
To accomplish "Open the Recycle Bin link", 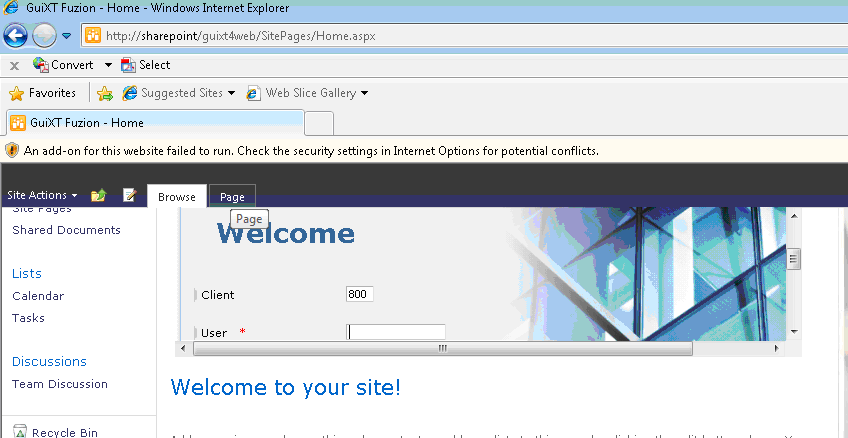I will (x=65, y=432).
